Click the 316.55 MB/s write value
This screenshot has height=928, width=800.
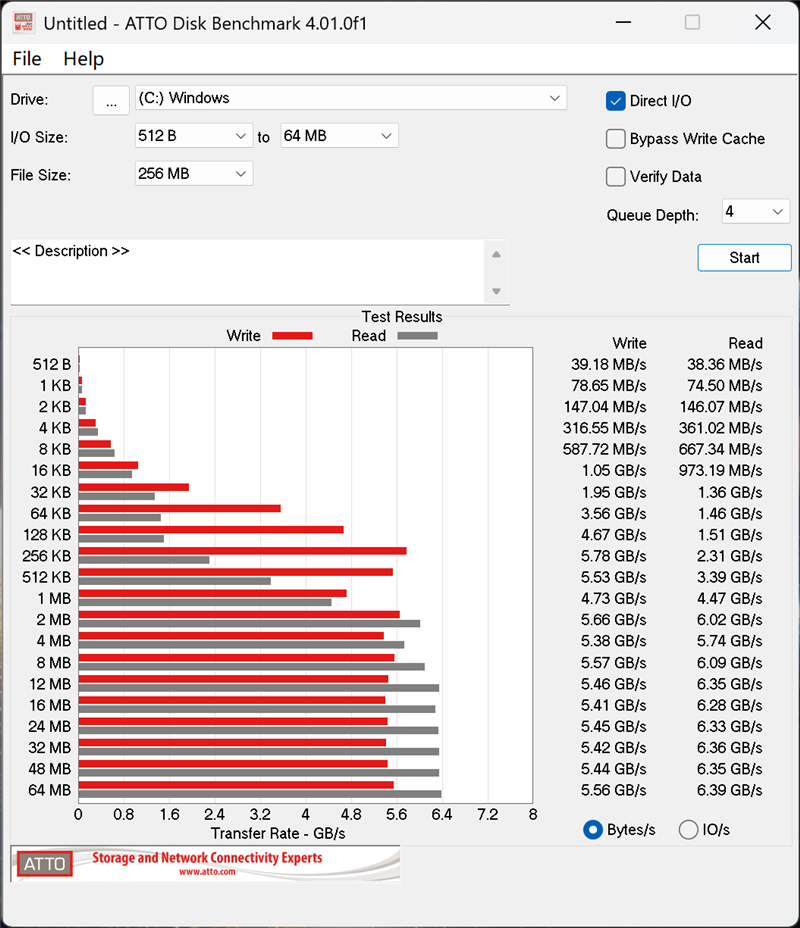pos(604,428)
